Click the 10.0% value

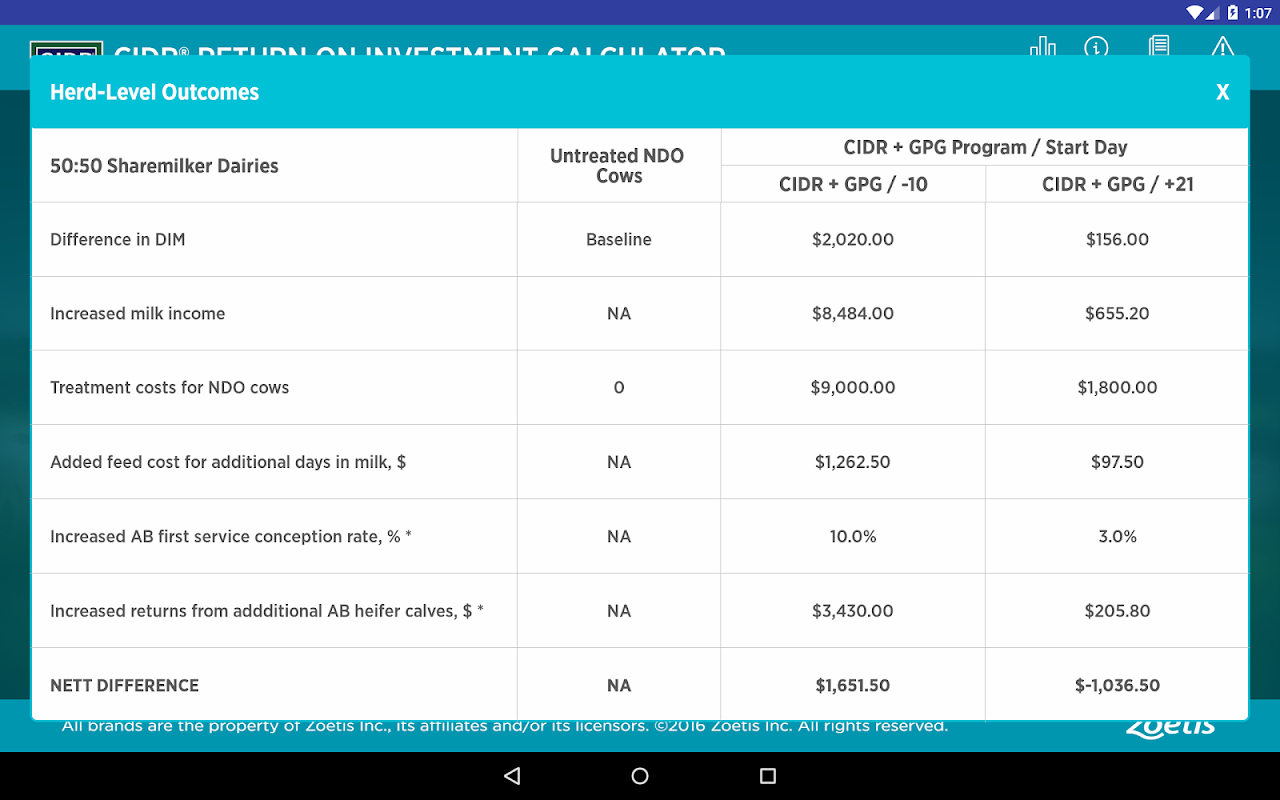pos(853,537)
